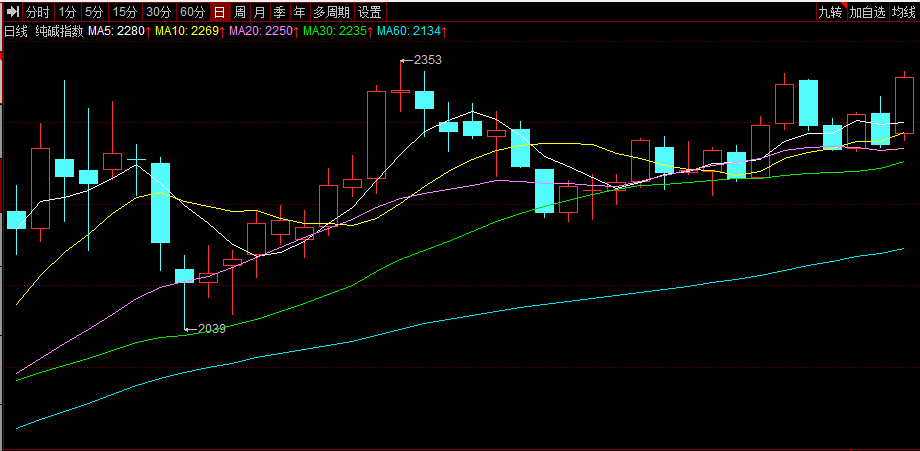Toggle the 九转 indicator
This screenshot has height=451, width=920.
point(830,12)
